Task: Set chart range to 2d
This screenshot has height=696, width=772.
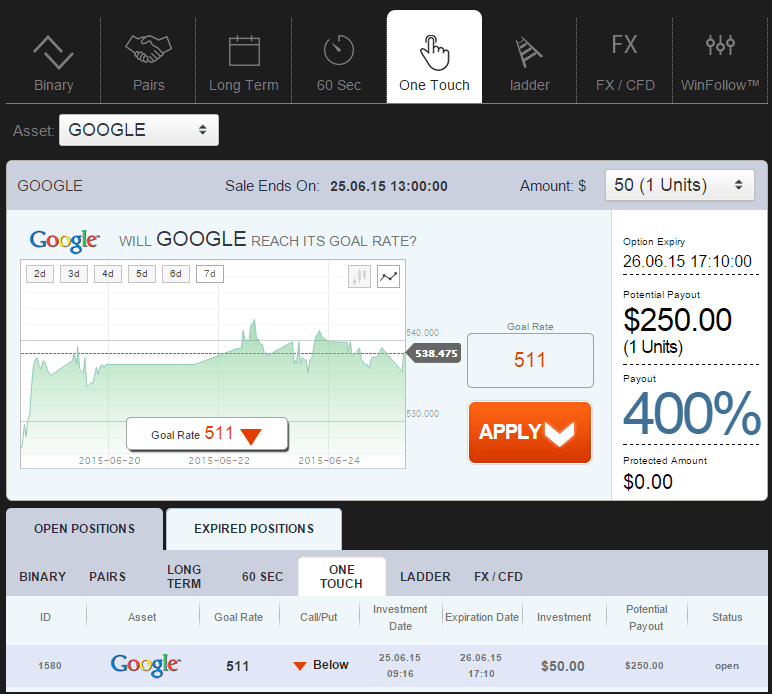Action: (x=40, y=274)
